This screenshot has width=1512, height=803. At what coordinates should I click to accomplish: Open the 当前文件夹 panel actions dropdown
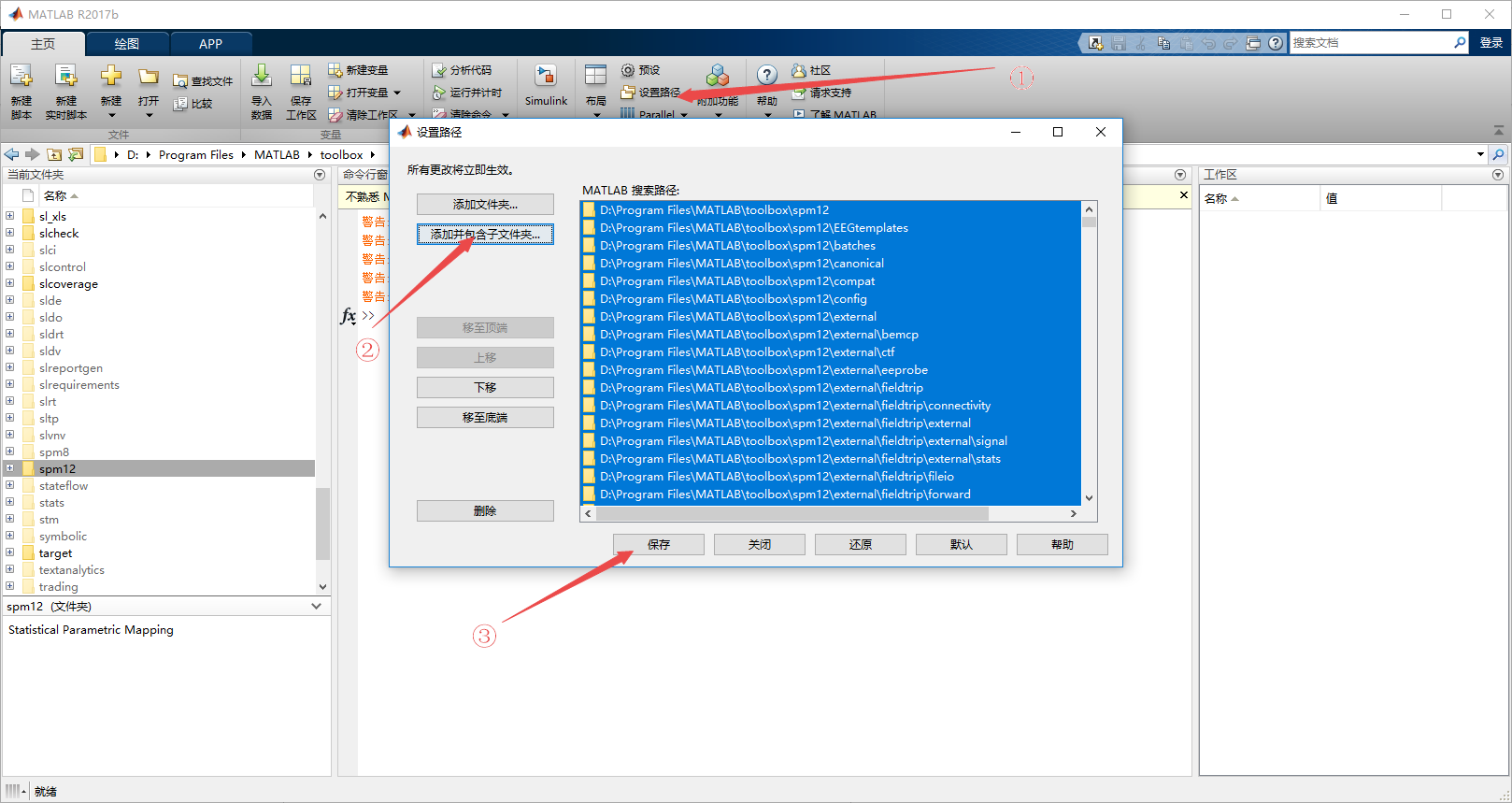pyautogui.click(x=320, y=175)
